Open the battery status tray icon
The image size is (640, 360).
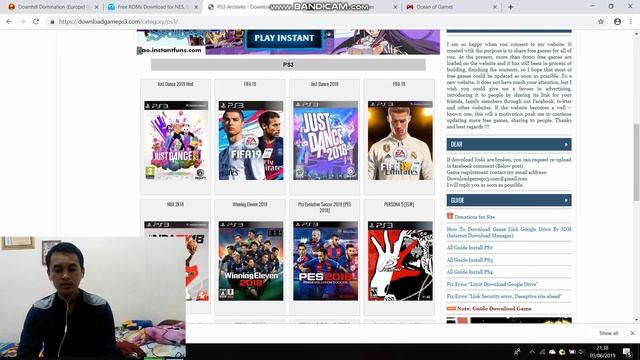coord(572,352)
